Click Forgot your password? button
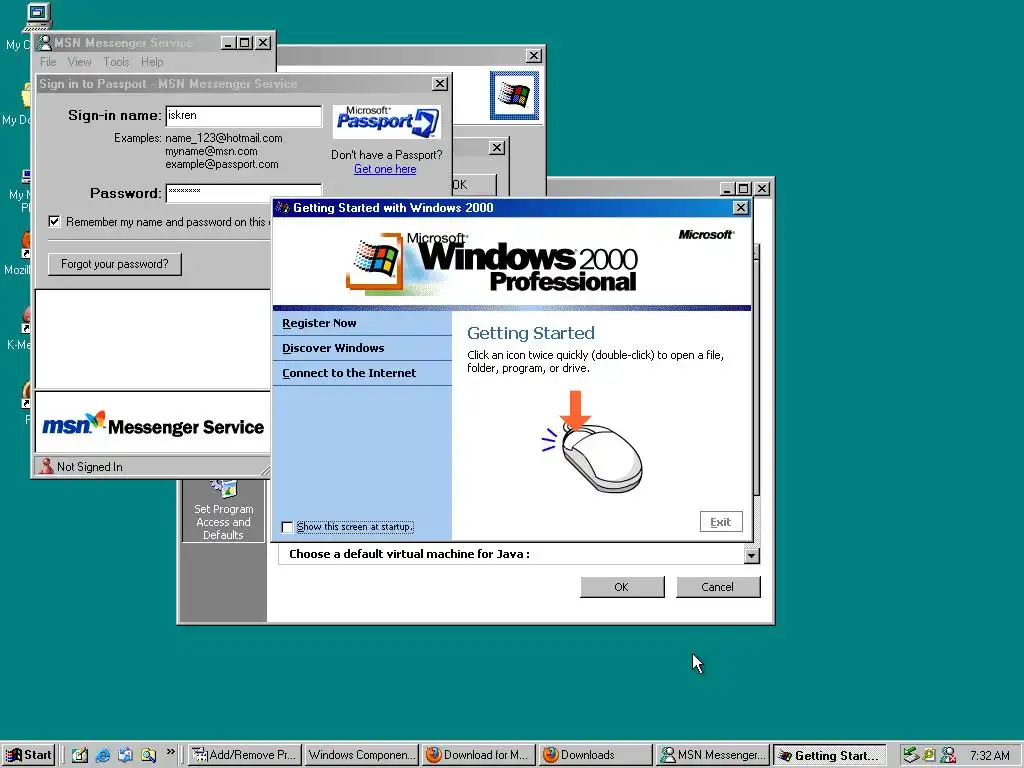The image size is (1024, 768). click(115, 264)
